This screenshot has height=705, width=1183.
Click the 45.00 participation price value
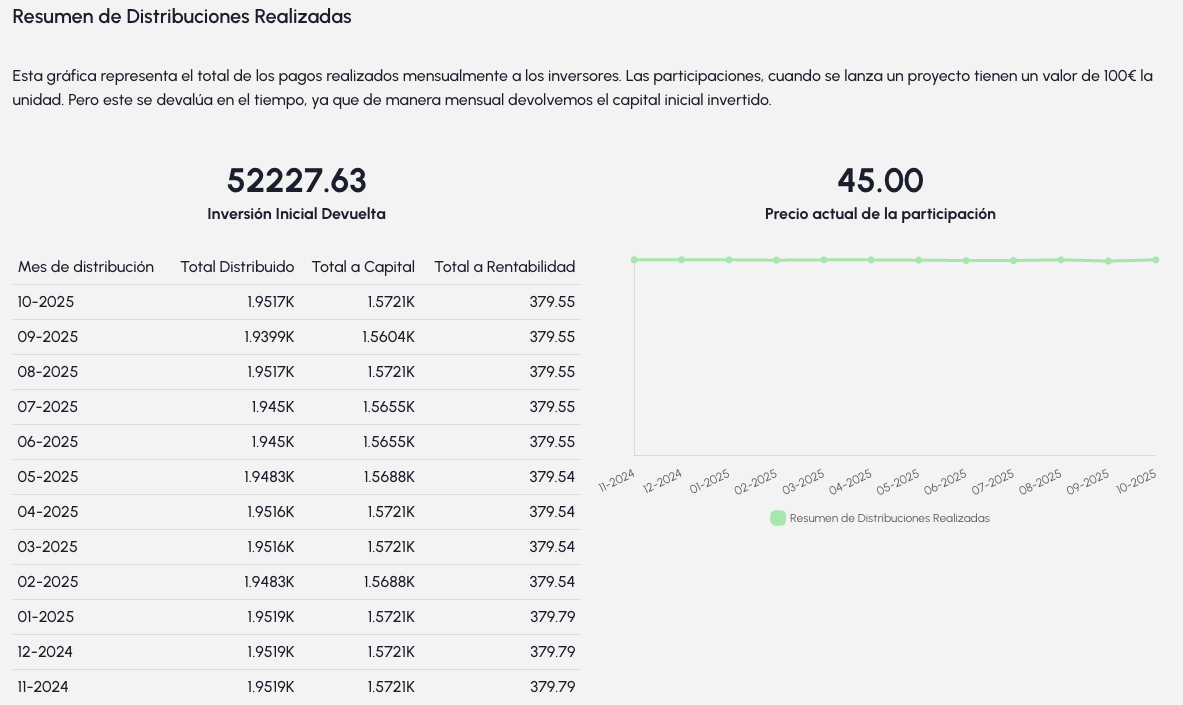coord(880,181)
